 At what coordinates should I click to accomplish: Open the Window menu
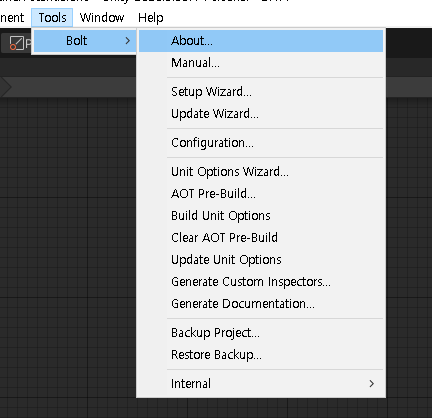point(102,18)
